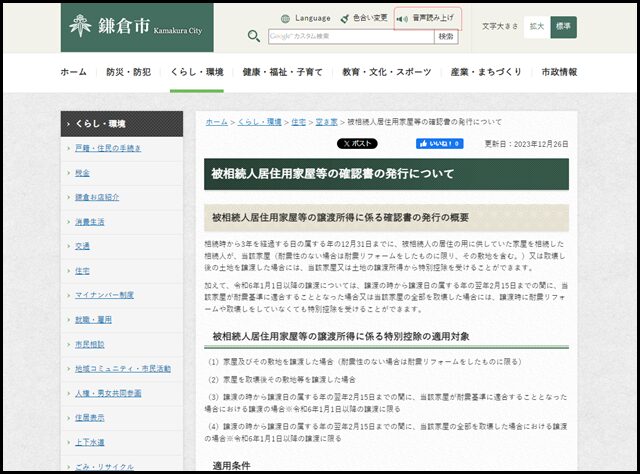Image resolution: width=640 pixels, height=474 pixels.
Task: Open 住宅 sidebar link
Action: (x=82, y=271)
